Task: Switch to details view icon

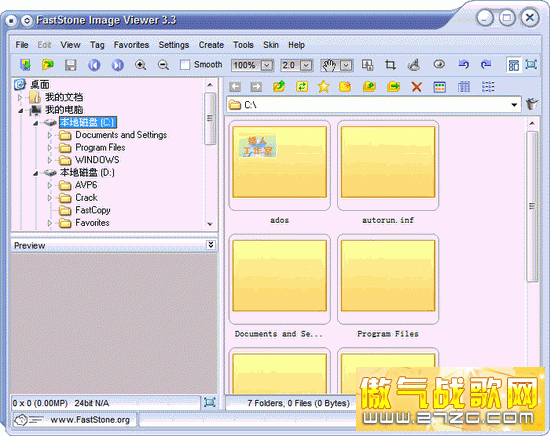Action: 464,87
